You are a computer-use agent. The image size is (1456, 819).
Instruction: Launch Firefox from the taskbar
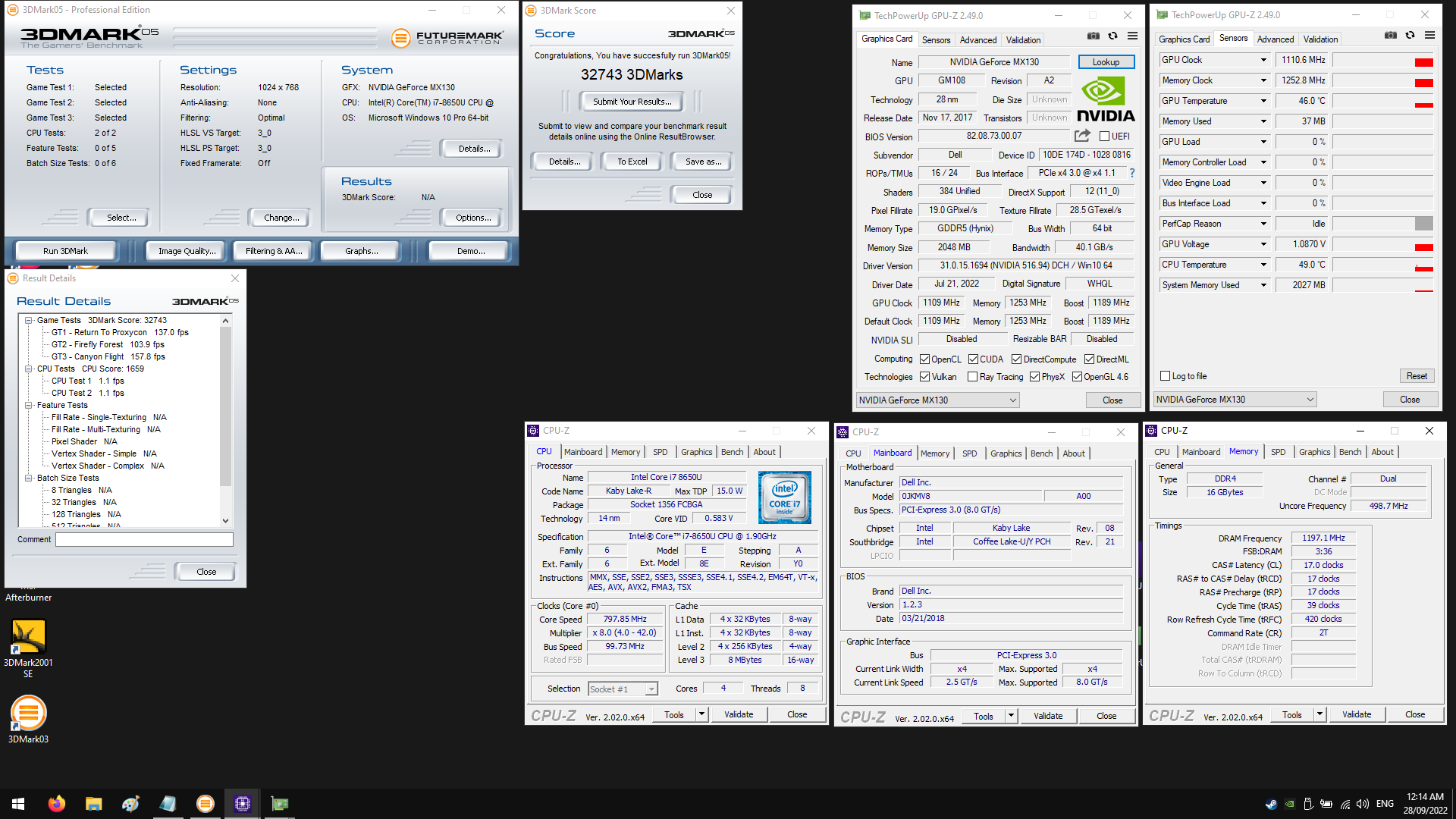pos(57,804)
